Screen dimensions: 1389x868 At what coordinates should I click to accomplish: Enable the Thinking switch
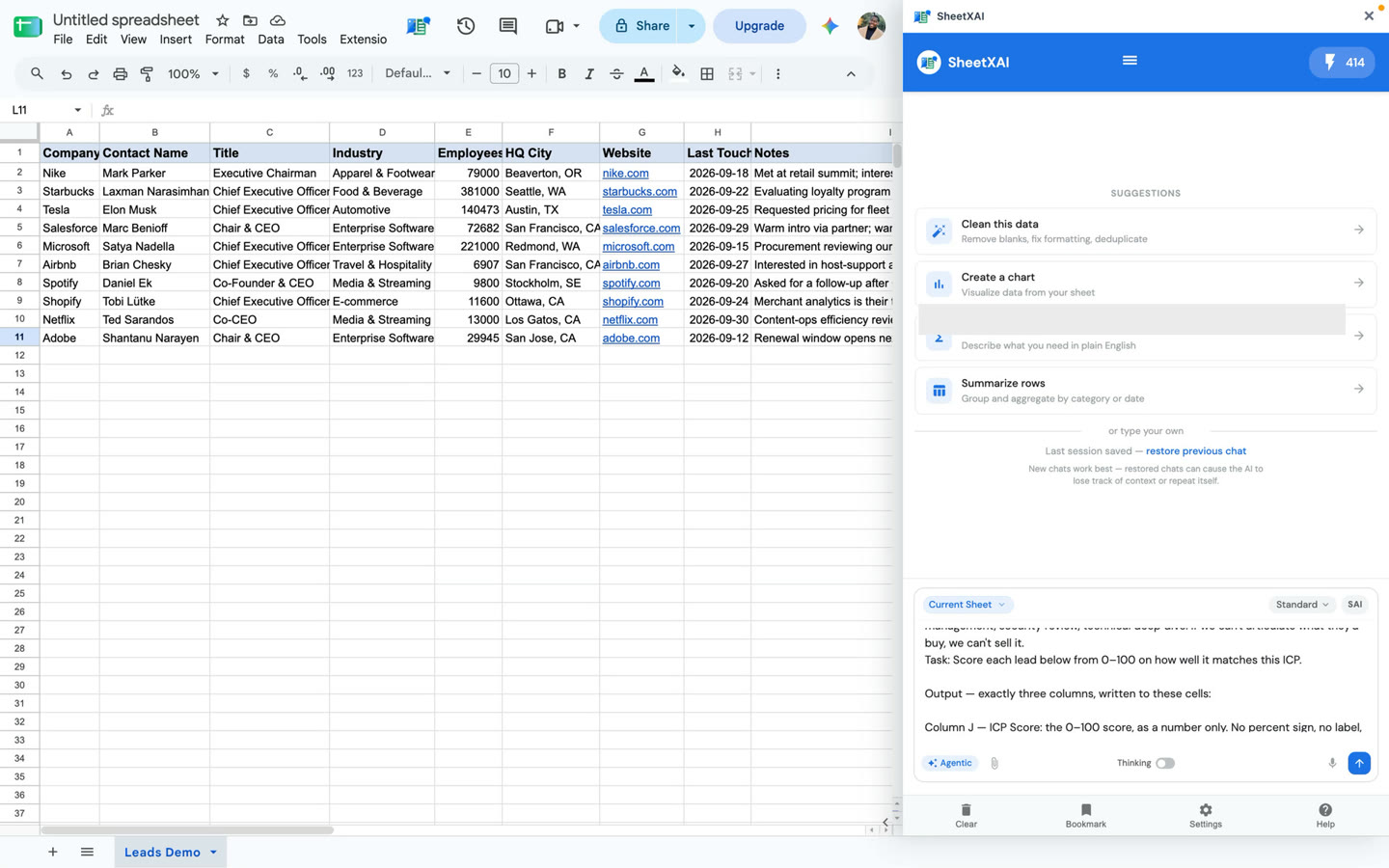(x=1165, y=763)
